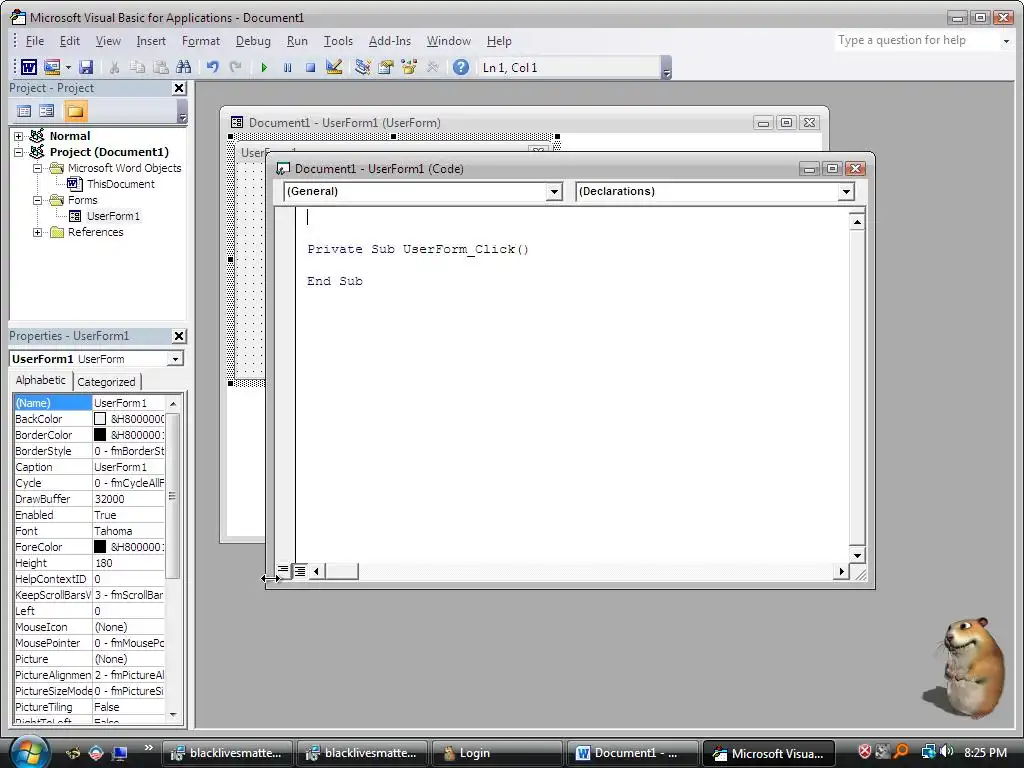Click View Object icon in Project panel
Screen dimensions: 1024x768
point(47,111)
